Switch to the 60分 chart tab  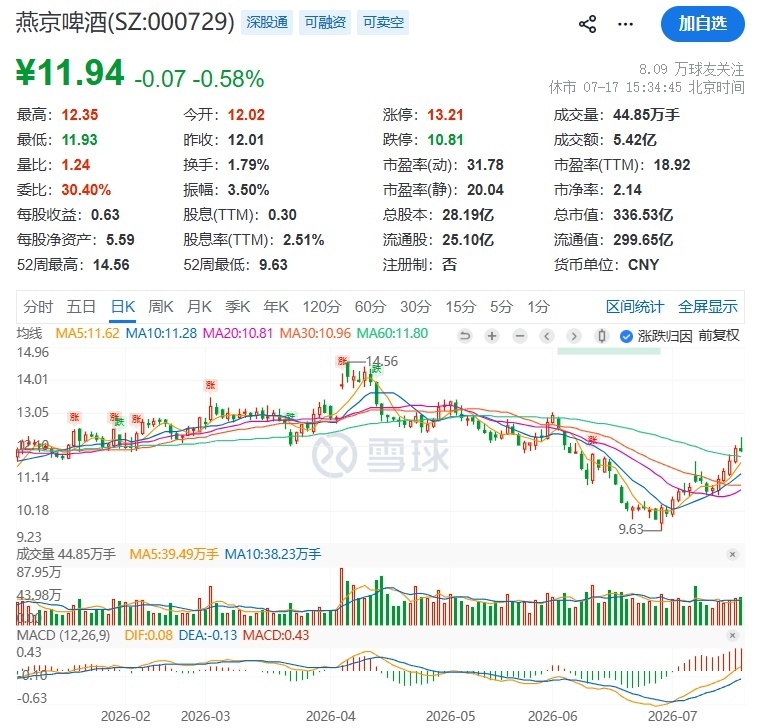(370, 306)
